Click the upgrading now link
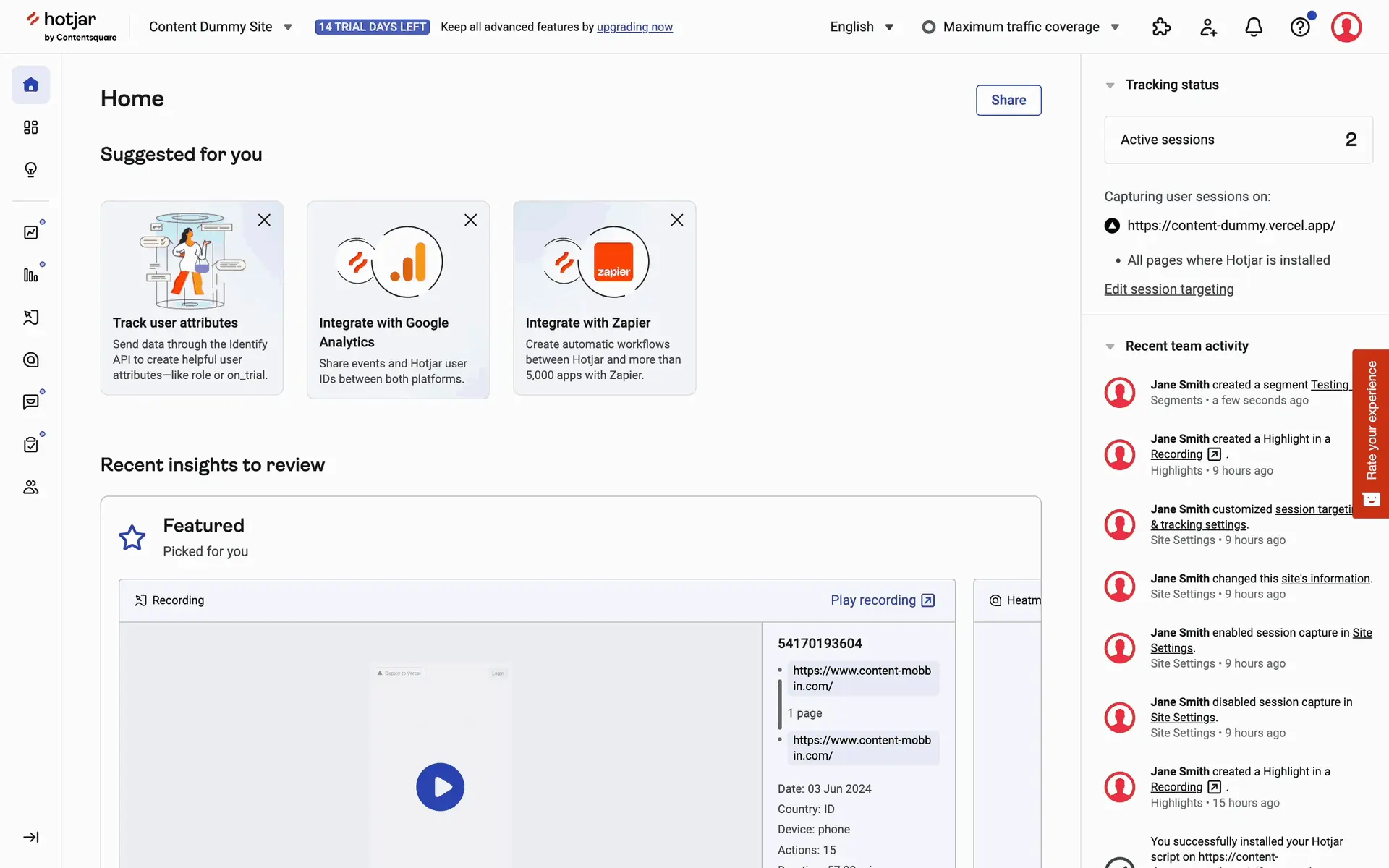This screenshot has width=1389, height=868. pyautogui.click(x=634, y=27)
